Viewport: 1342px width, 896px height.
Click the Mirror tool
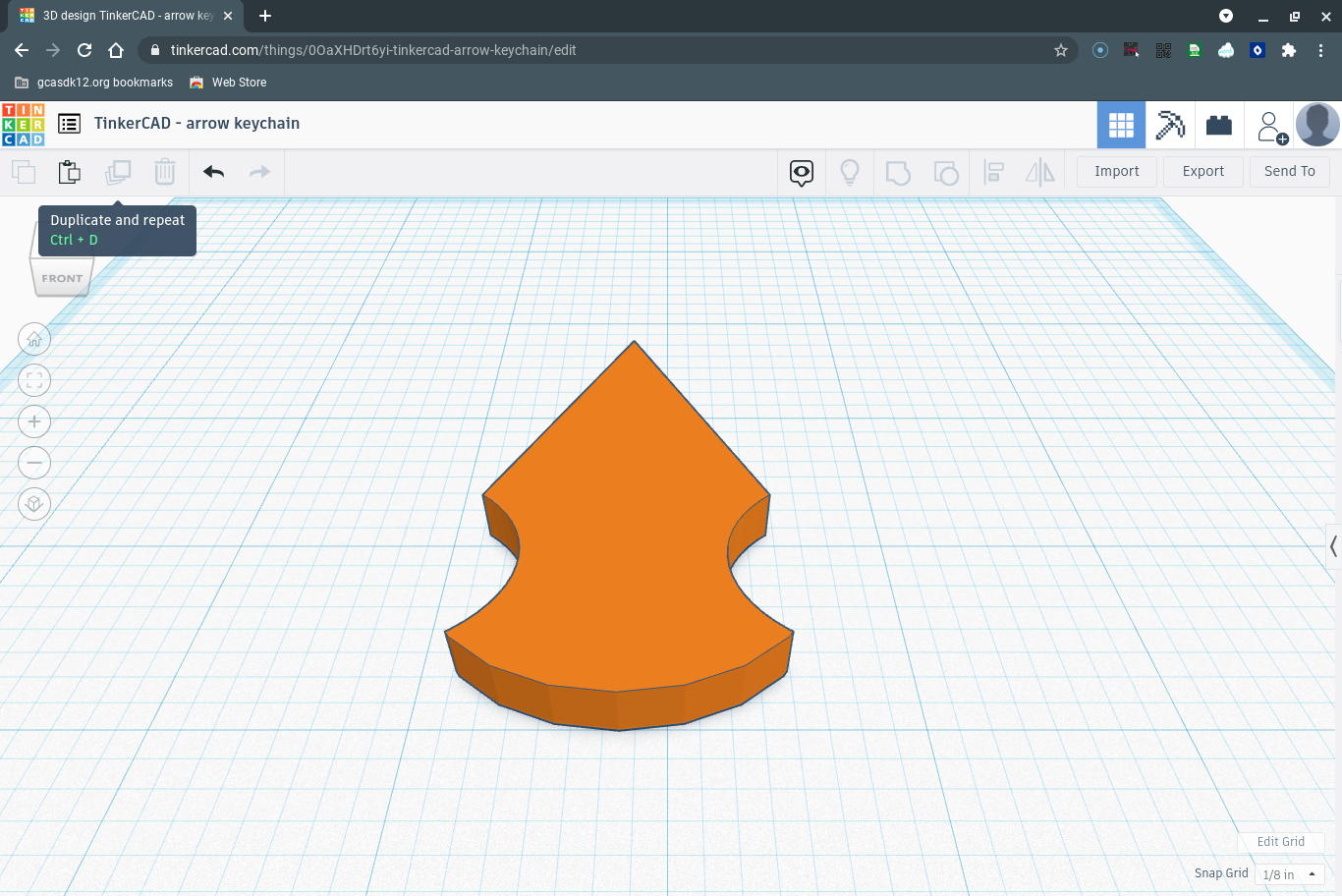(1040, 173)
